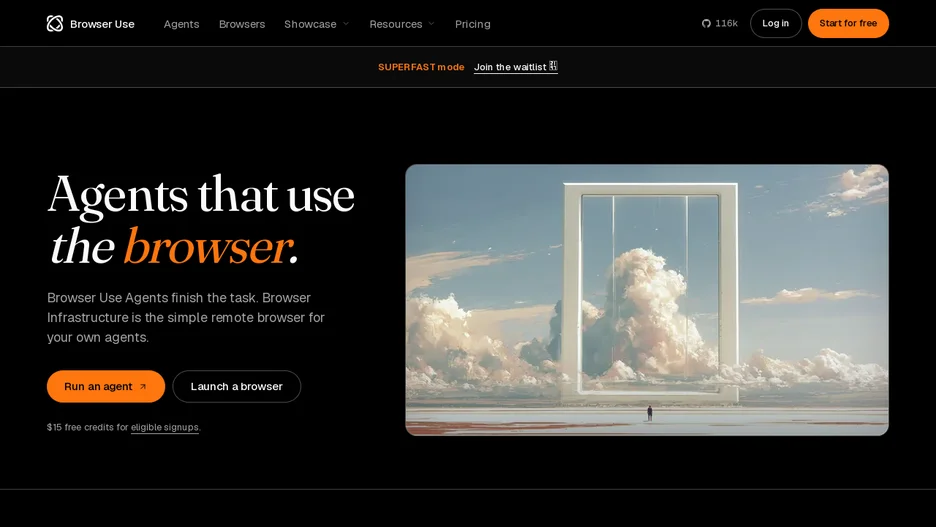The height and width of the screenshot is (527, 936).
Task: Open the eligible signups link
Action: pyautogui.click(x=165, y=427)
